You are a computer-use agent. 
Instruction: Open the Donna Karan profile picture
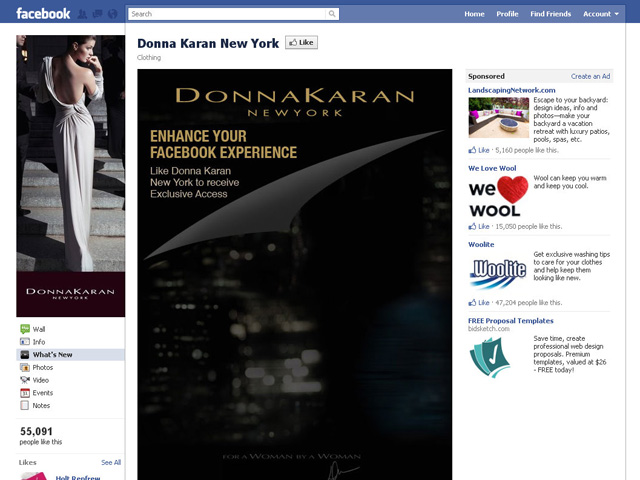click(71, 176)
